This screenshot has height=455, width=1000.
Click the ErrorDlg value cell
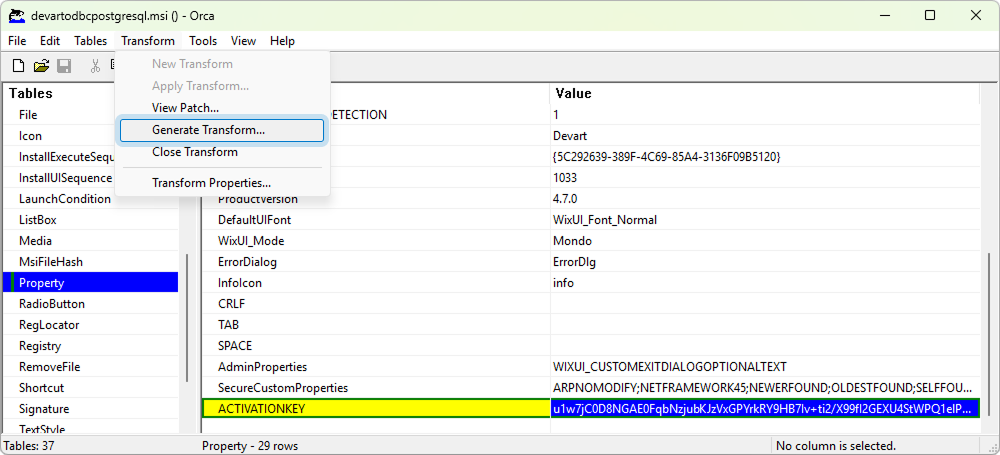pyautogui.click(x=765, y=262)
